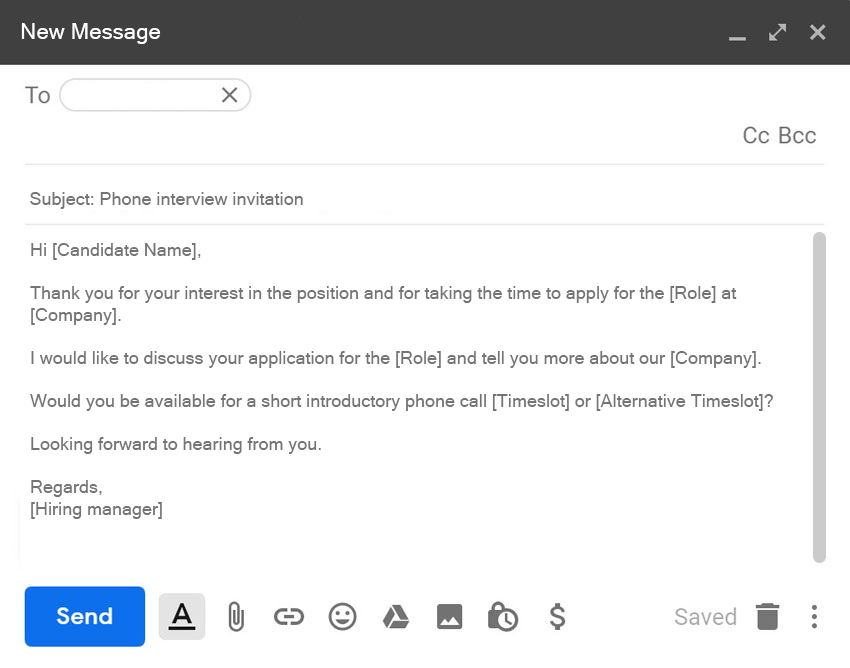This screenshot has height=668, width=850.
Task: Open the More options three-dot menu
Action: tap(814, 616)
